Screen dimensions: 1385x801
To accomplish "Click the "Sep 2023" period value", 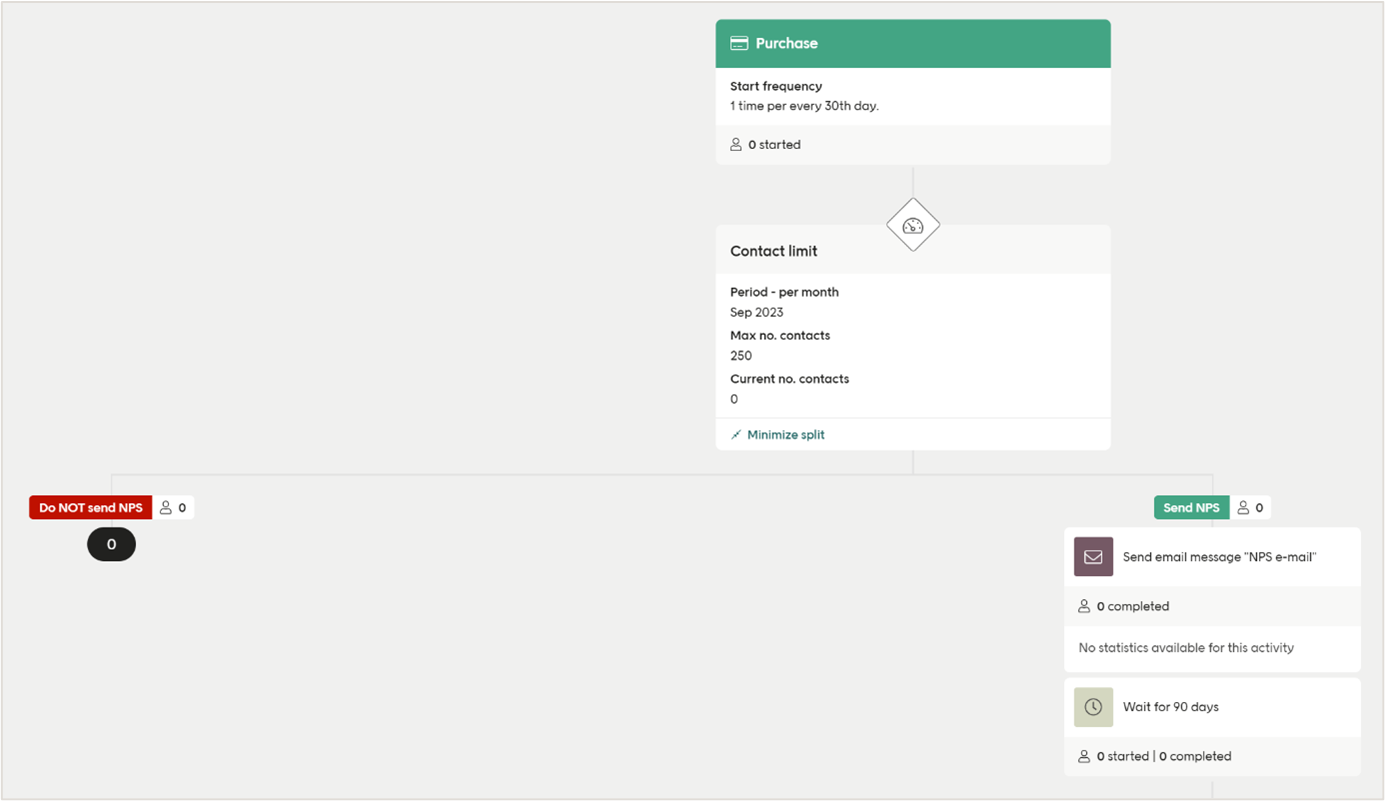I will pyautogui.click(x=757, y=313).
